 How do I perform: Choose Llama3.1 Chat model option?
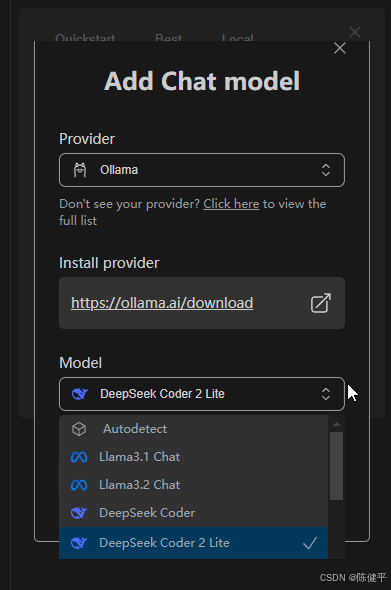(193, 457)
